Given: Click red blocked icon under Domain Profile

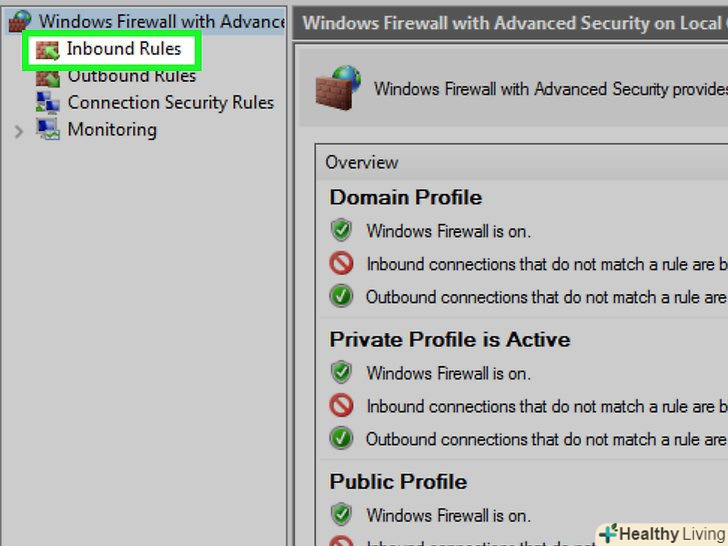Looking at the screenshot, I should pyautogui.click(x=342, y=264).
